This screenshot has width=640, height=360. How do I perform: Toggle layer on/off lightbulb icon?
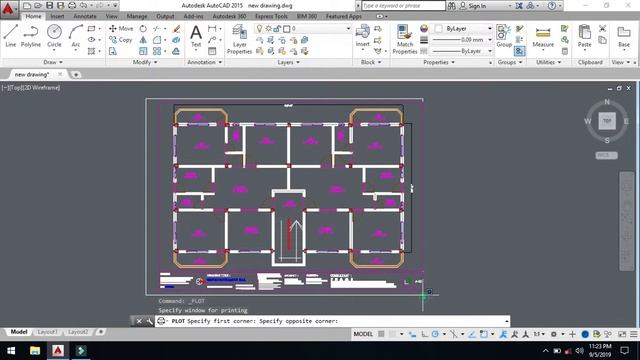tap(259, 29)
